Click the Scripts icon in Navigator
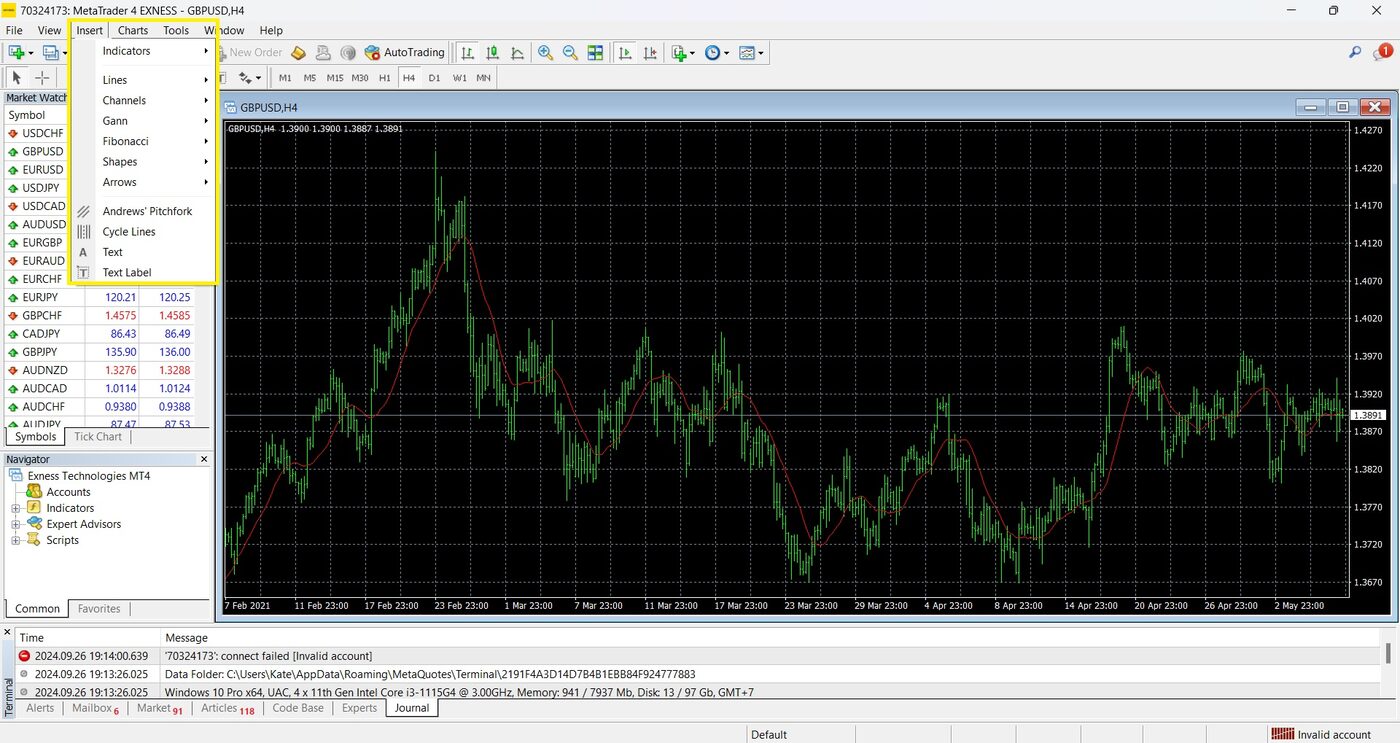Viewport: 1400px width, 743px height. (x=34, y=540)
